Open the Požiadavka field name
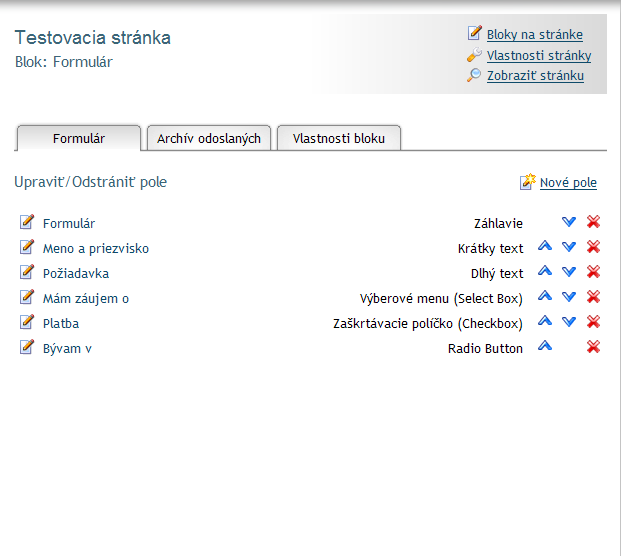The width and height of the screenshot is (621, 556). pyautogui.click(x=76, y=273)
